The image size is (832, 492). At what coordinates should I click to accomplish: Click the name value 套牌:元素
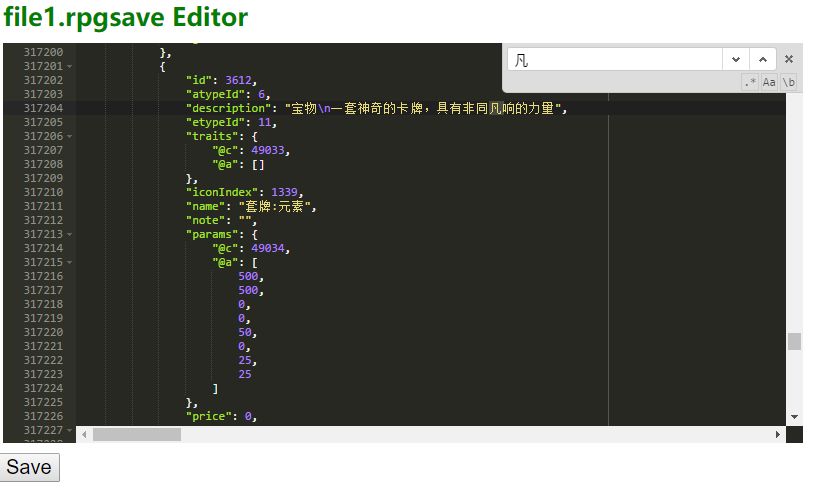click(x=274, y=206)
